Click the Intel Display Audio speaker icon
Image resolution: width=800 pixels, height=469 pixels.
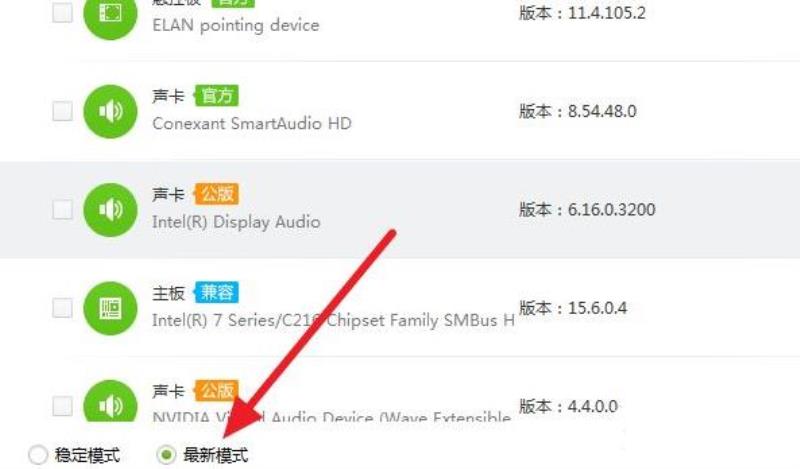[110, 210]
